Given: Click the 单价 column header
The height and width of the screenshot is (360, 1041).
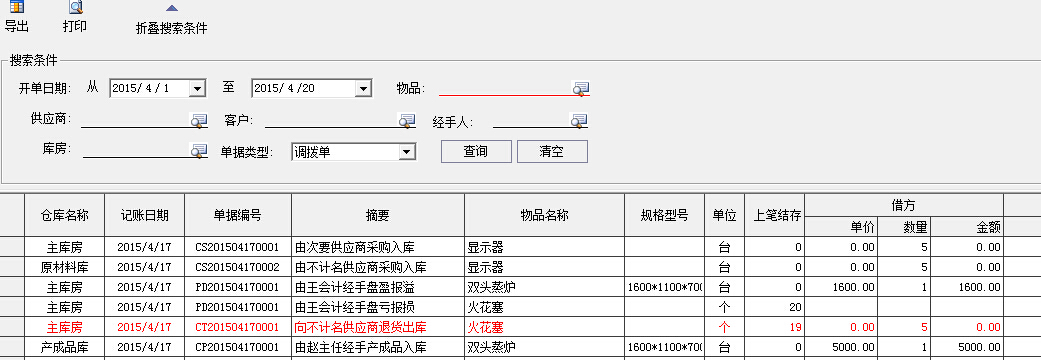Looking at the screenshot, I should click(x=841, y=226).
